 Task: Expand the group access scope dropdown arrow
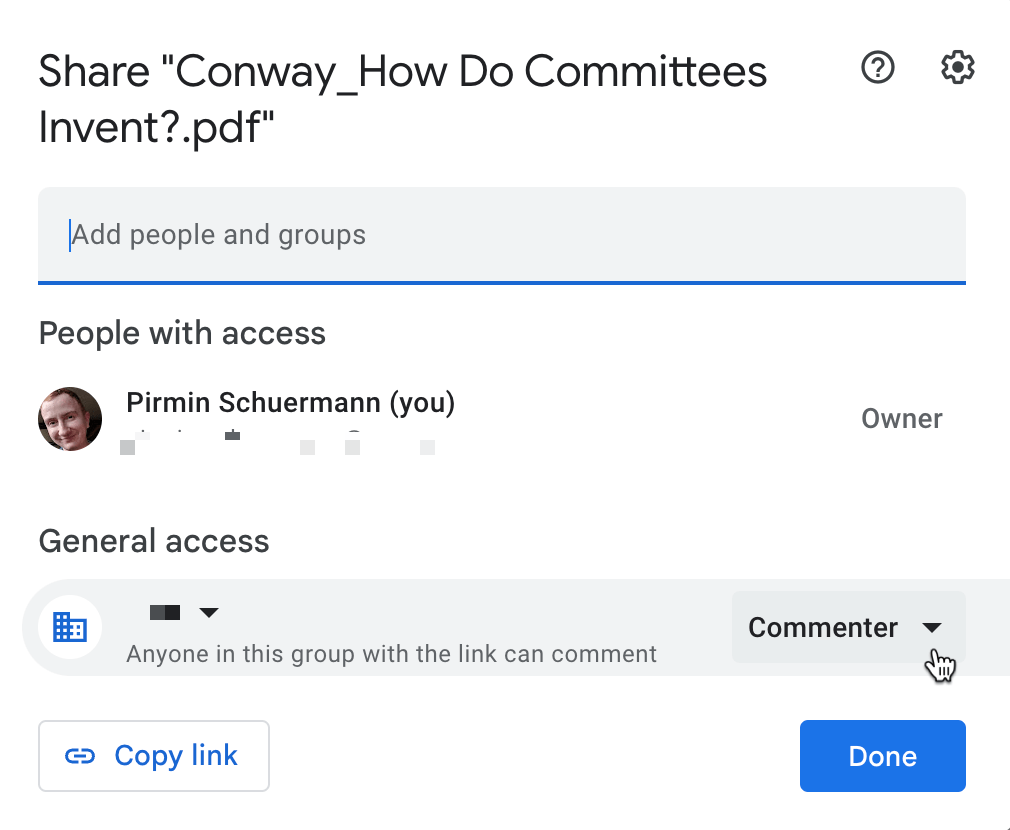pyautogui.click(x=209, y=612)
